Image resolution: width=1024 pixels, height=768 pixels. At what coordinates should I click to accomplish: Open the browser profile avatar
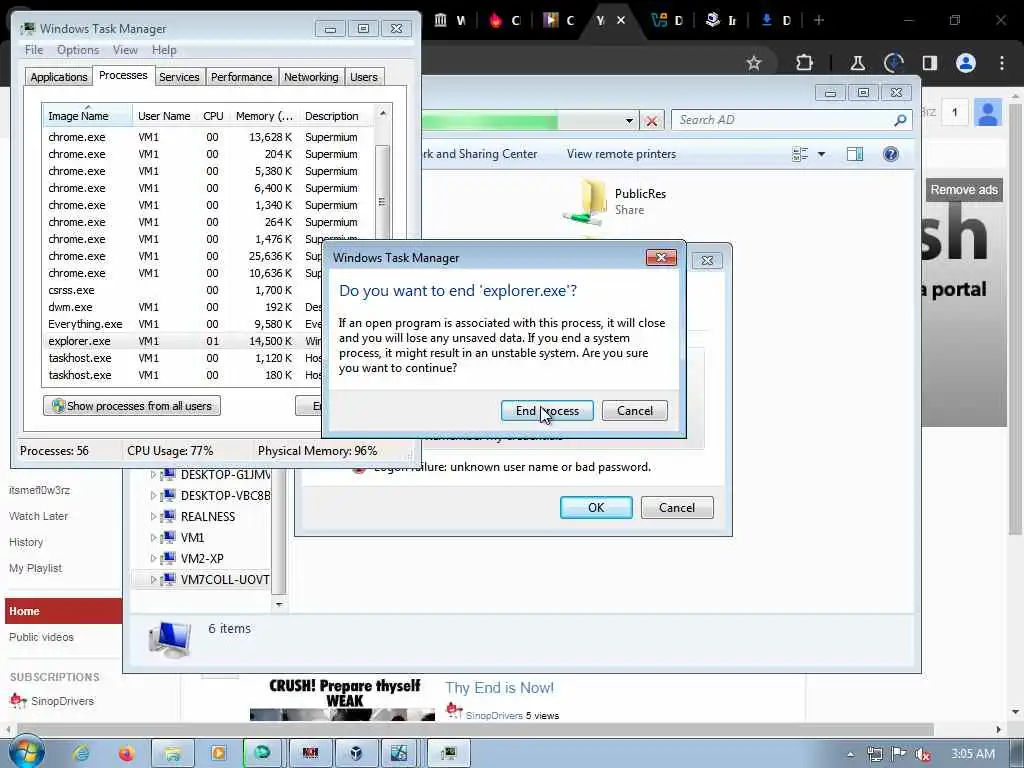[965, 63]
